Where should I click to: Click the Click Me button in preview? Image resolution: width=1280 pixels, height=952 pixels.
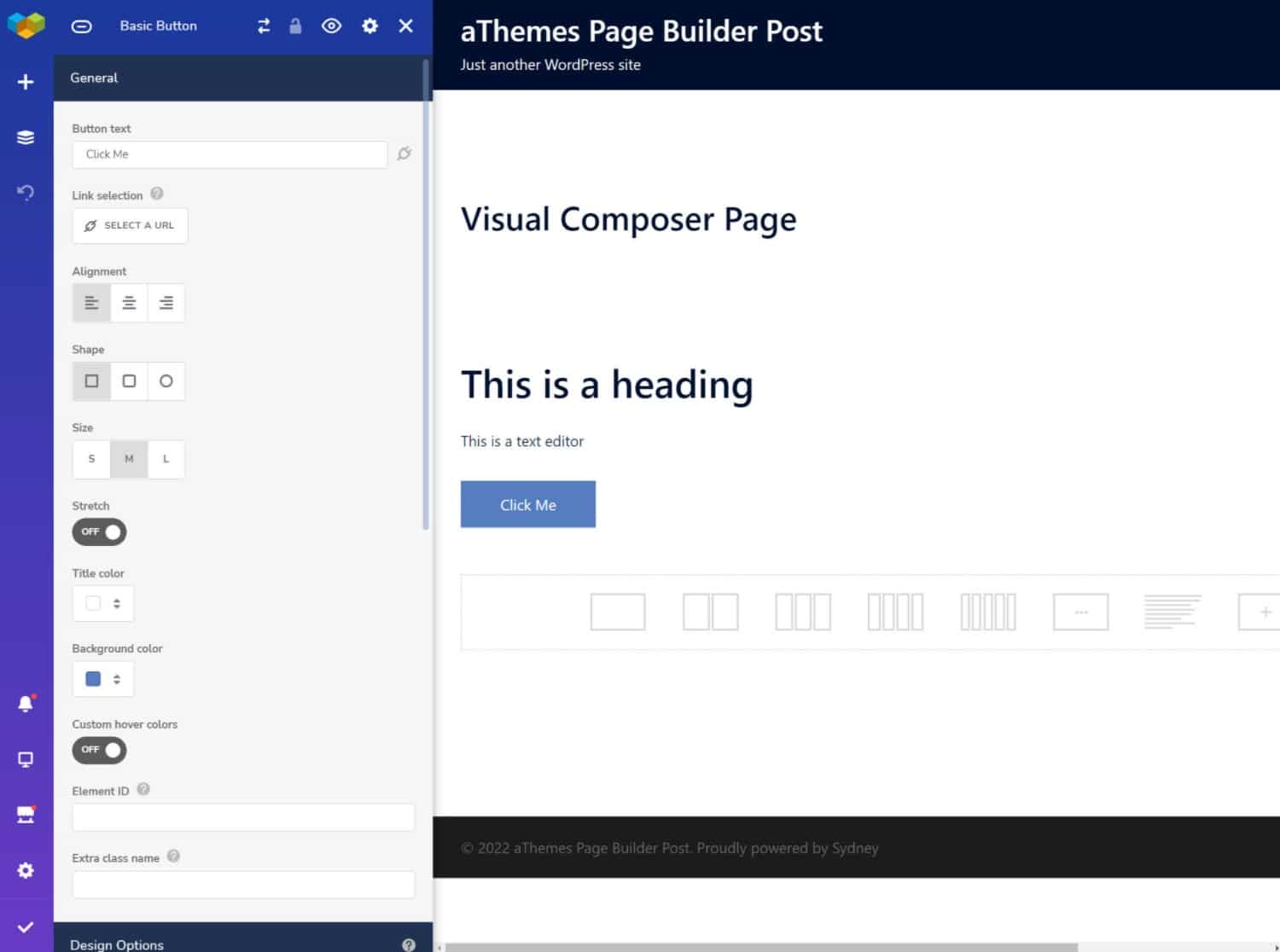528,504
